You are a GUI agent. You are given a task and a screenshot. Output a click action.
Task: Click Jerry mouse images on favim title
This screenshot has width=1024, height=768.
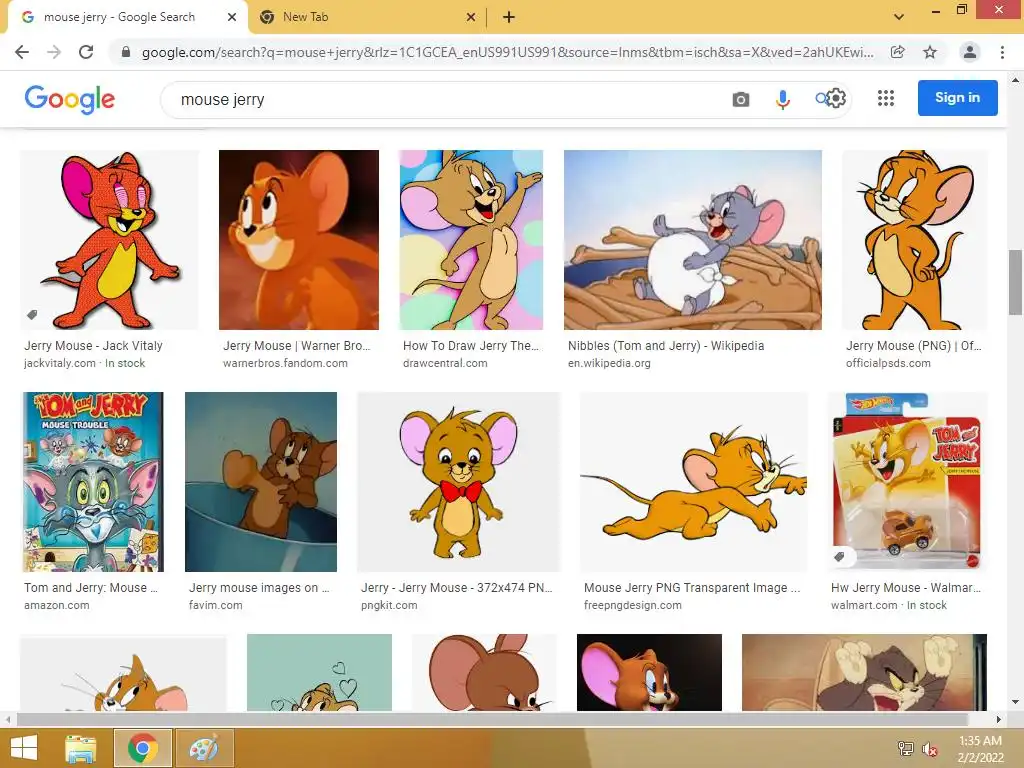259,588
